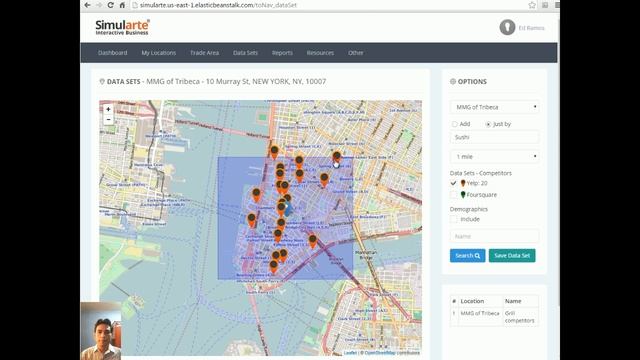Uncheck the Yelp competitors checkbox
Screen dimensions: 640x360
(x=453, y=183)
